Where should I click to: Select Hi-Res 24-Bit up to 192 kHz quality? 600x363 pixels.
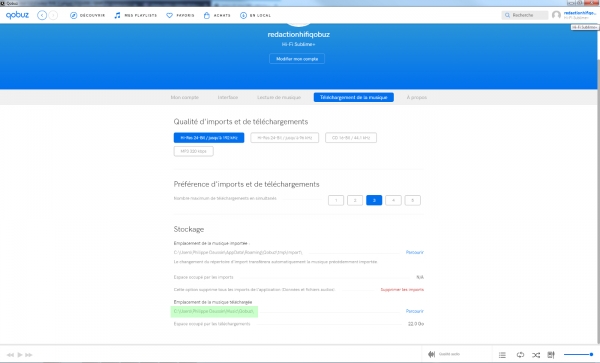[x=209, y=138]
